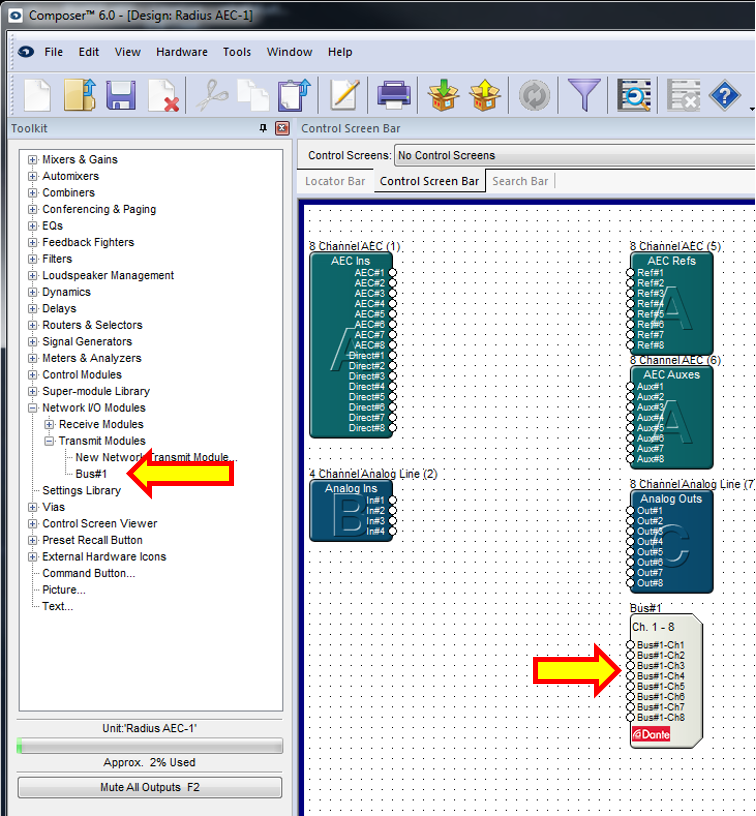Click the Direct#8 output port
The image size is (756, 816).
pos(392,428)
